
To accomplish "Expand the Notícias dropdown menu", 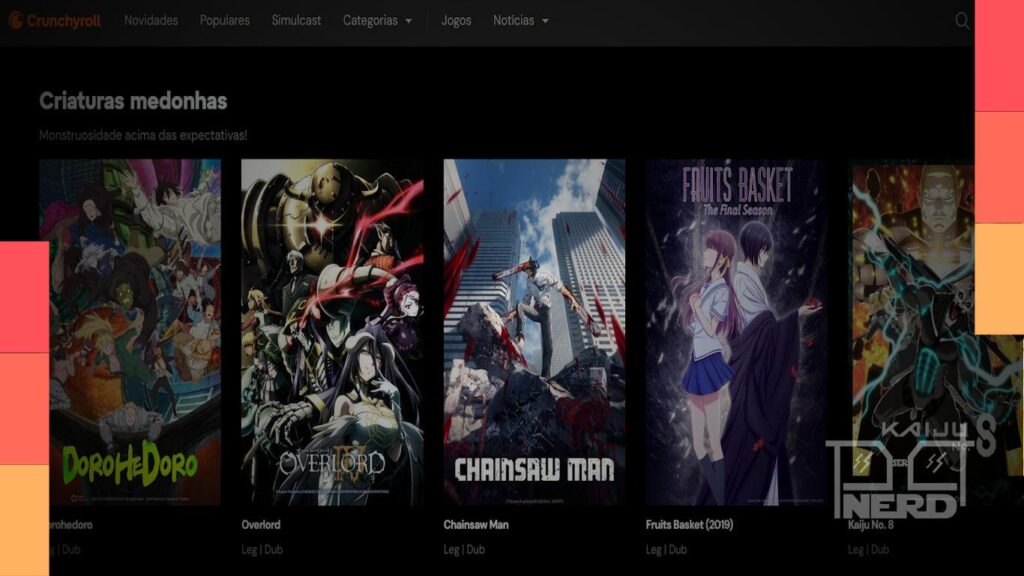I will [x=520, y=21].
